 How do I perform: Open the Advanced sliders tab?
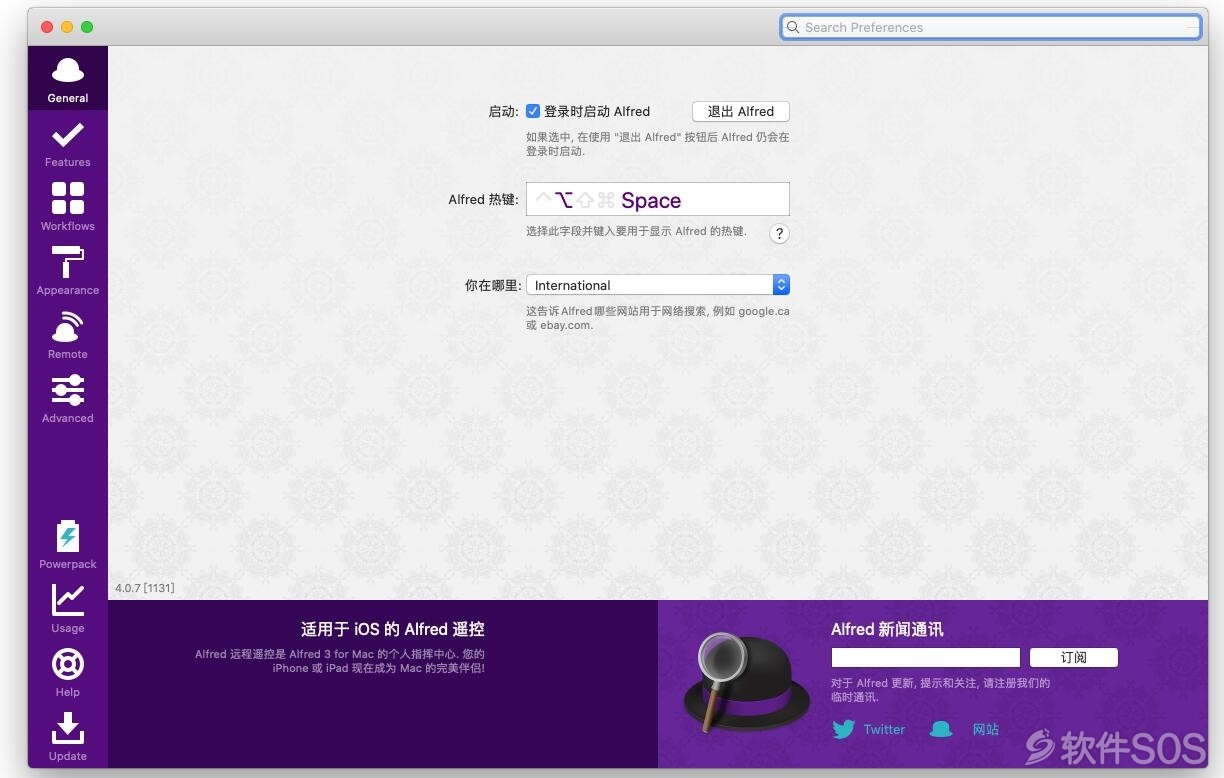[x=68, y=399]
